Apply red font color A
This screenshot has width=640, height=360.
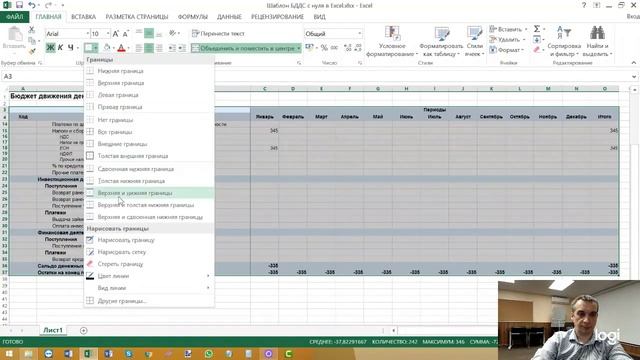pyautogui.click(x=121, y=48)
